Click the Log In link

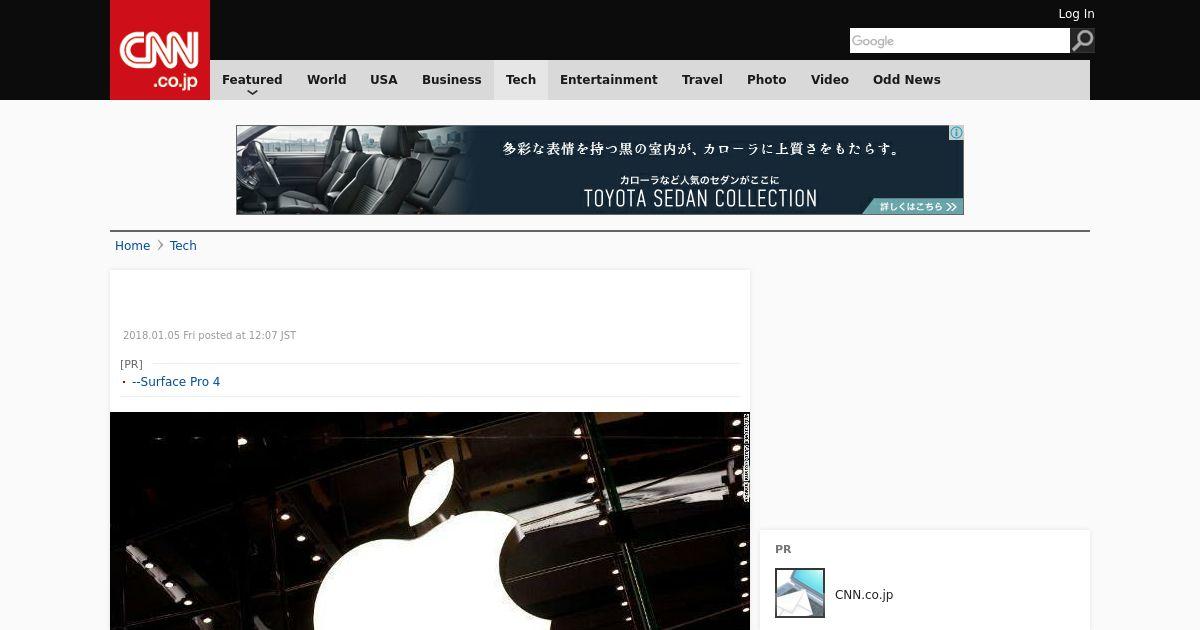coord(1076,14)
